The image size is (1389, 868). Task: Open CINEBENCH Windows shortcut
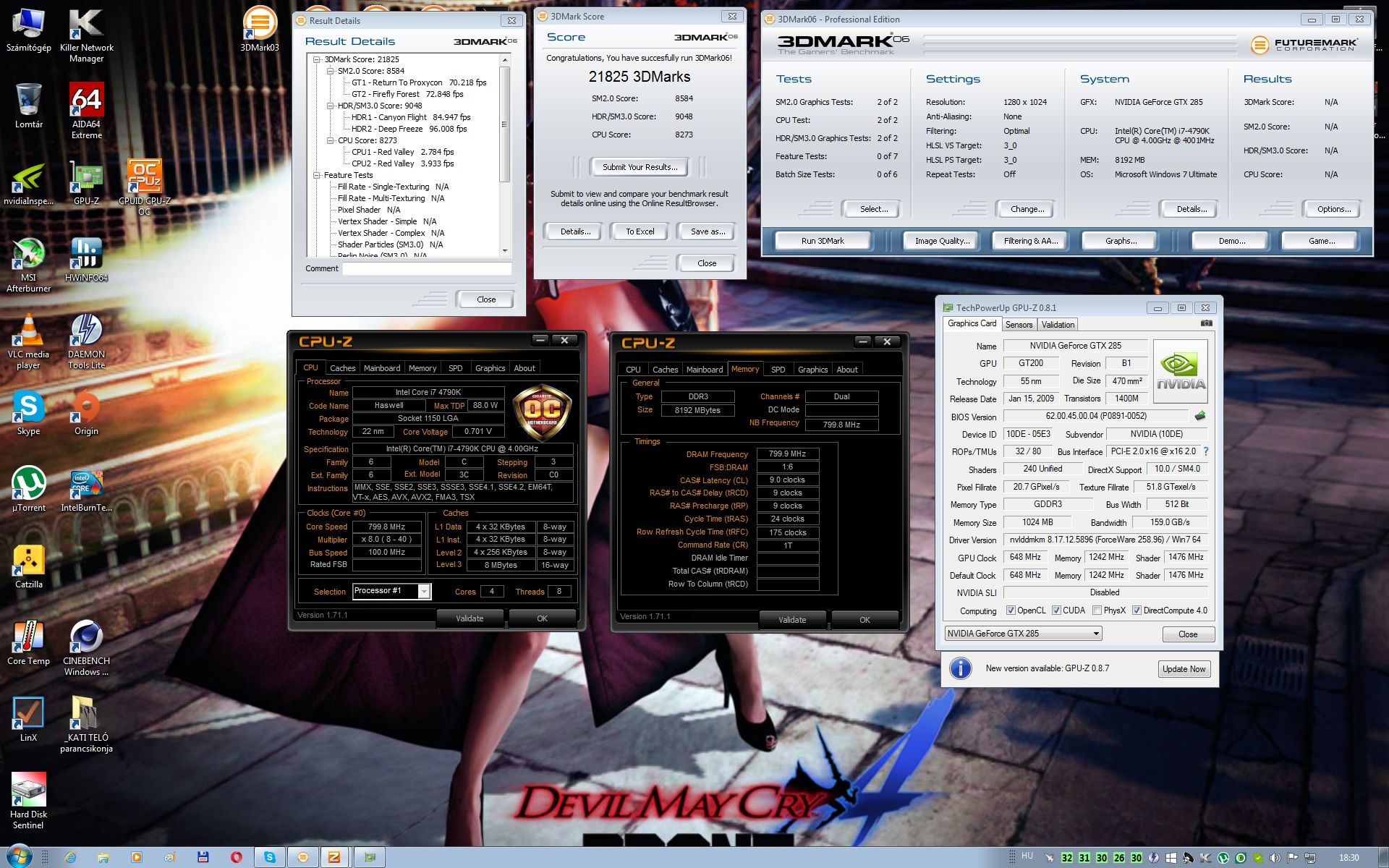pos(86,648)
